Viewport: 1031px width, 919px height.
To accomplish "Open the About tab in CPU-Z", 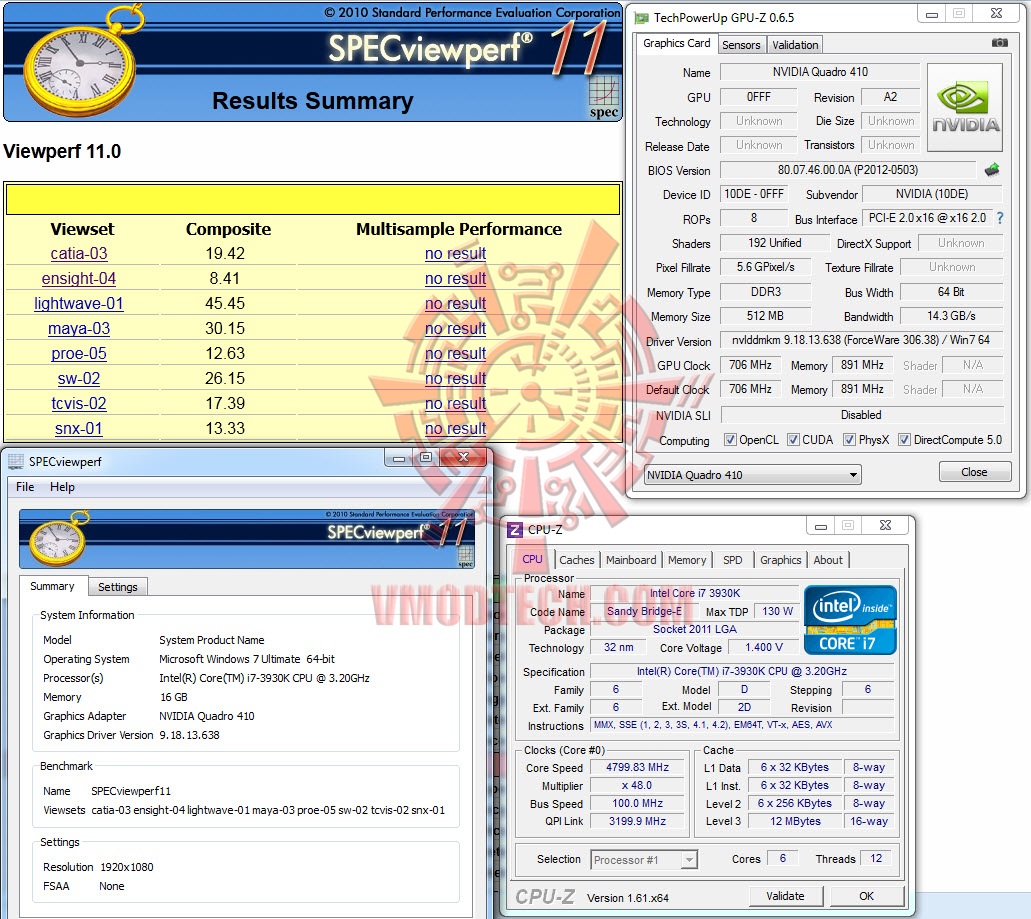I will point(828,560).
